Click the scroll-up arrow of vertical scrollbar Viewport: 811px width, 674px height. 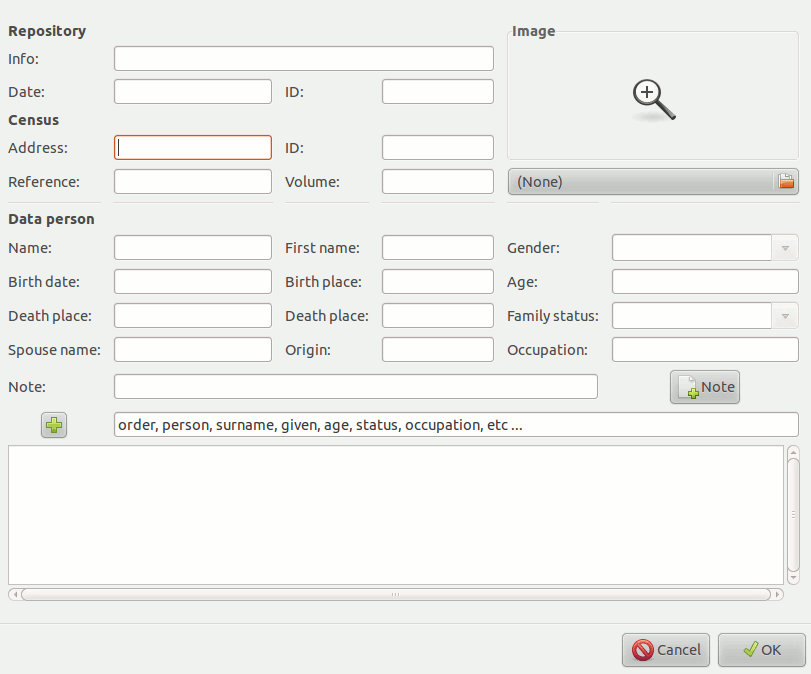[793, 452]
